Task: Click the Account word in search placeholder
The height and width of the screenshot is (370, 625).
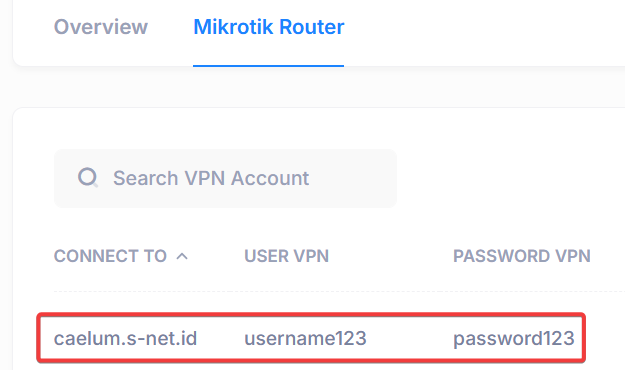Action: [x=270, y=178]
